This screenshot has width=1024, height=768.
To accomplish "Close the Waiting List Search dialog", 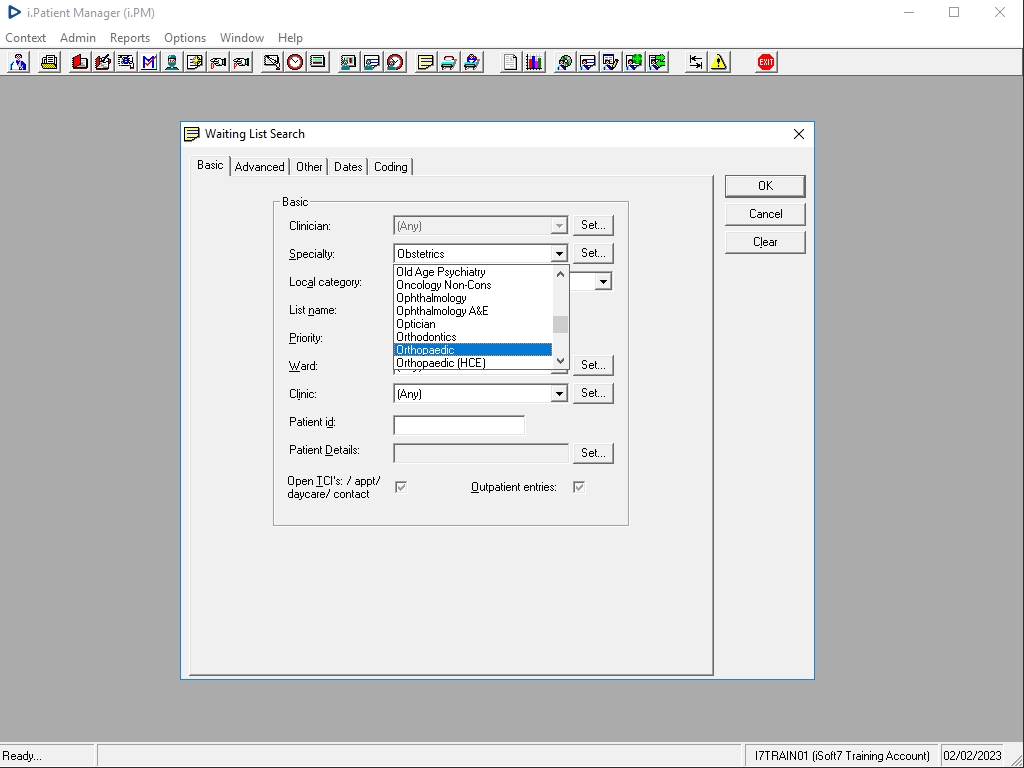I will (x=799, y=134).
